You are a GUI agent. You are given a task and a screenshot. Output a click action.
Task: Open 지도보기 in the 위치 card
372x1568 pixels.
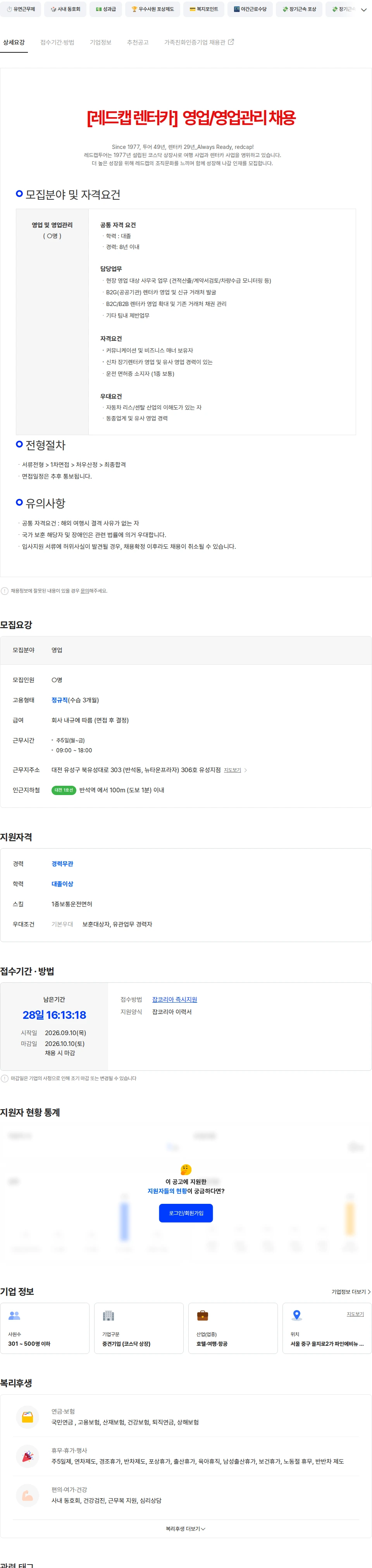pos(355,1314)
